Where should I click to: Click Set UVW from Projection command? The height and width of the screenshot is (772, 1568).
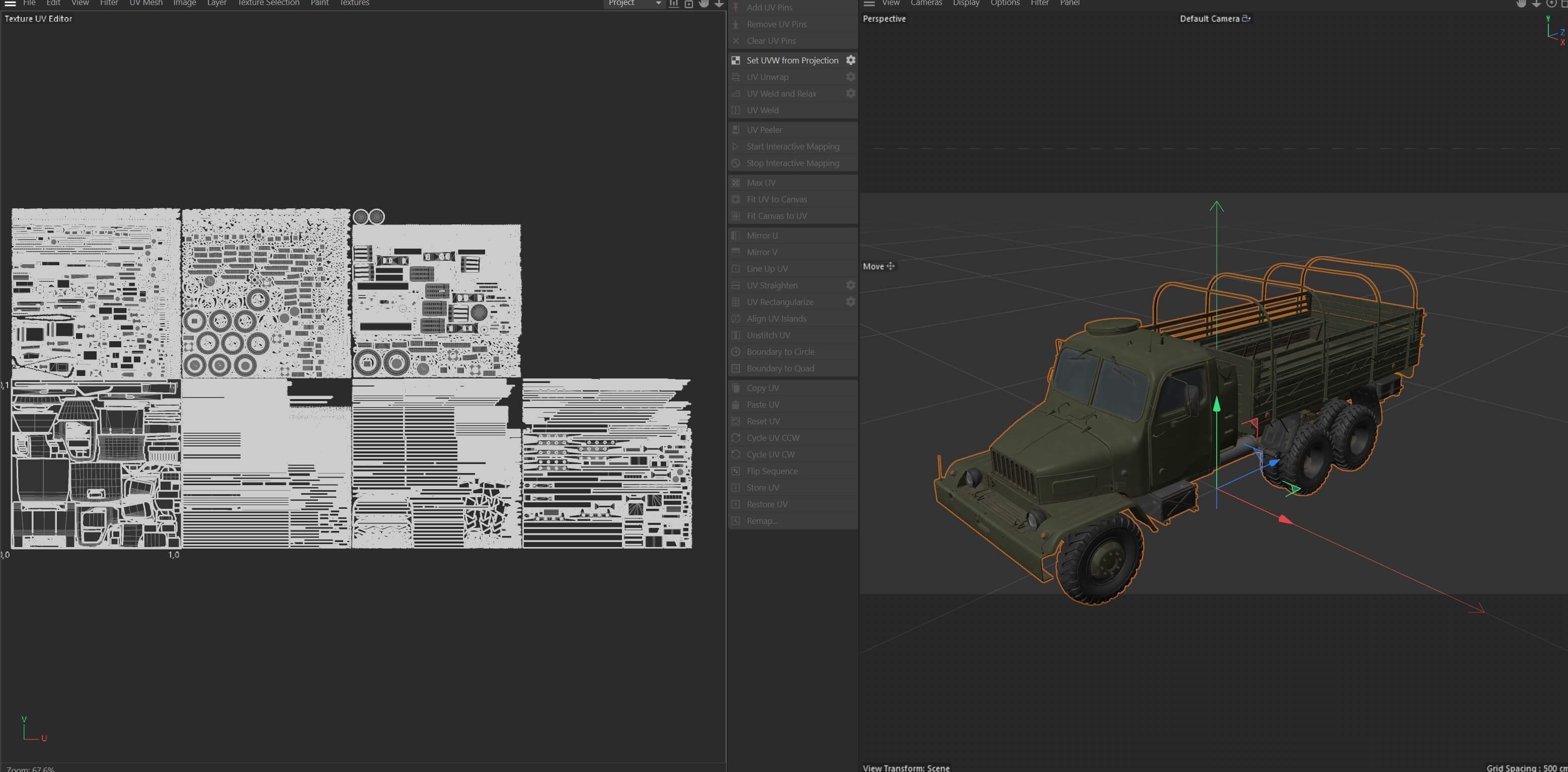[x=792, y=60]
